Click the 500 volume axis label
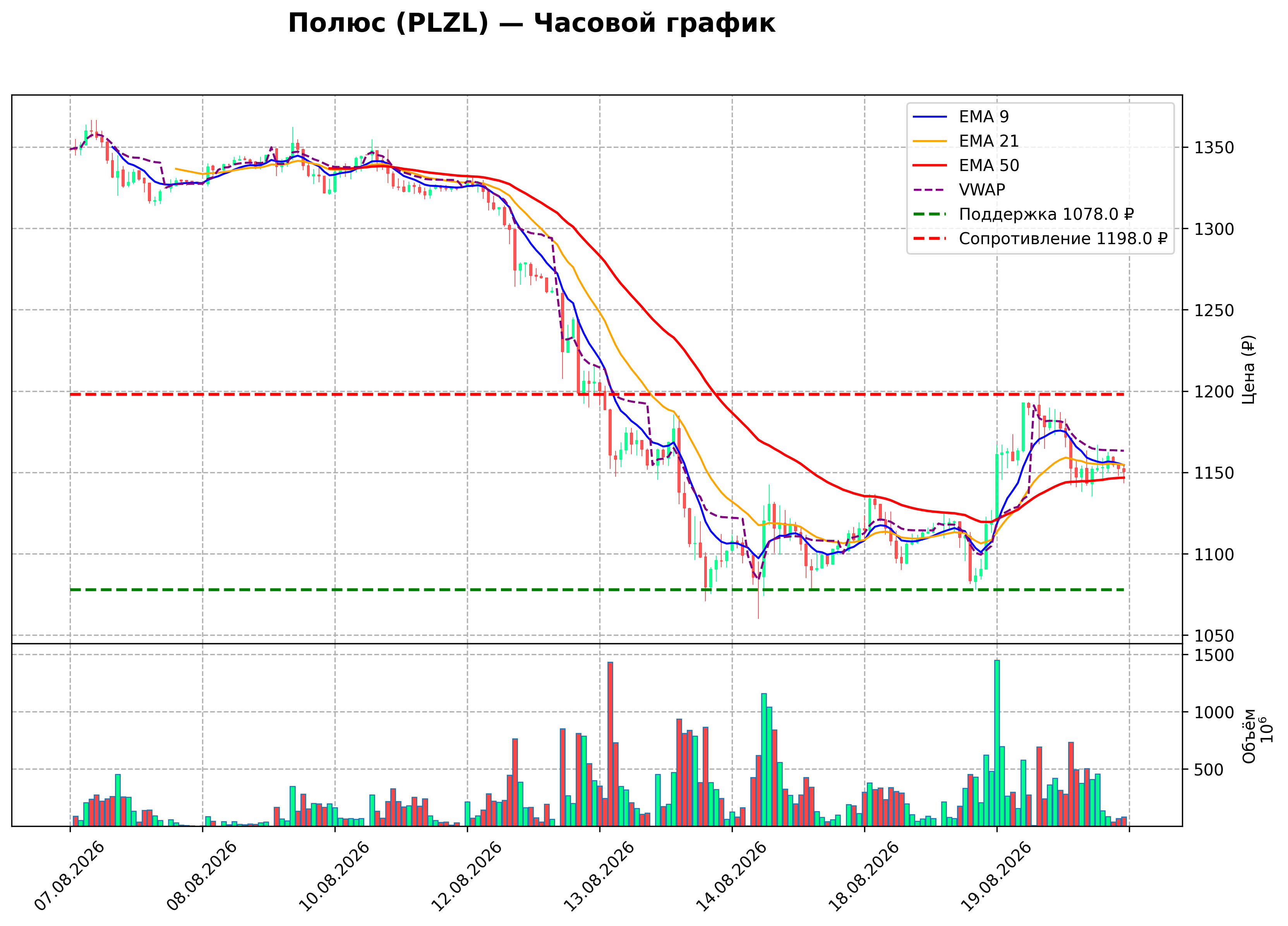This screenshot has height=926, width=1288. tap(1209, 769)
